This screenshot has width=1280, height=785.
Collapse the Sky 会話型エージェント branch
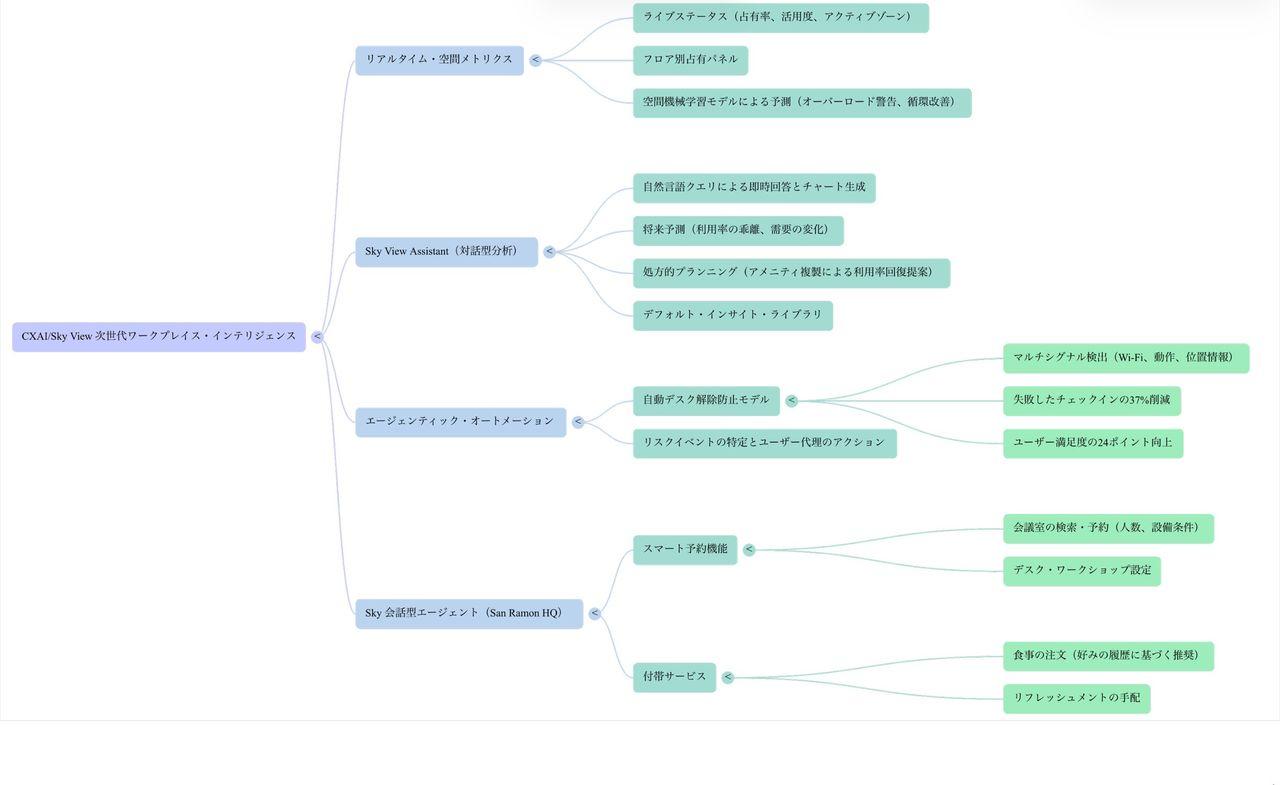[595, 614]
